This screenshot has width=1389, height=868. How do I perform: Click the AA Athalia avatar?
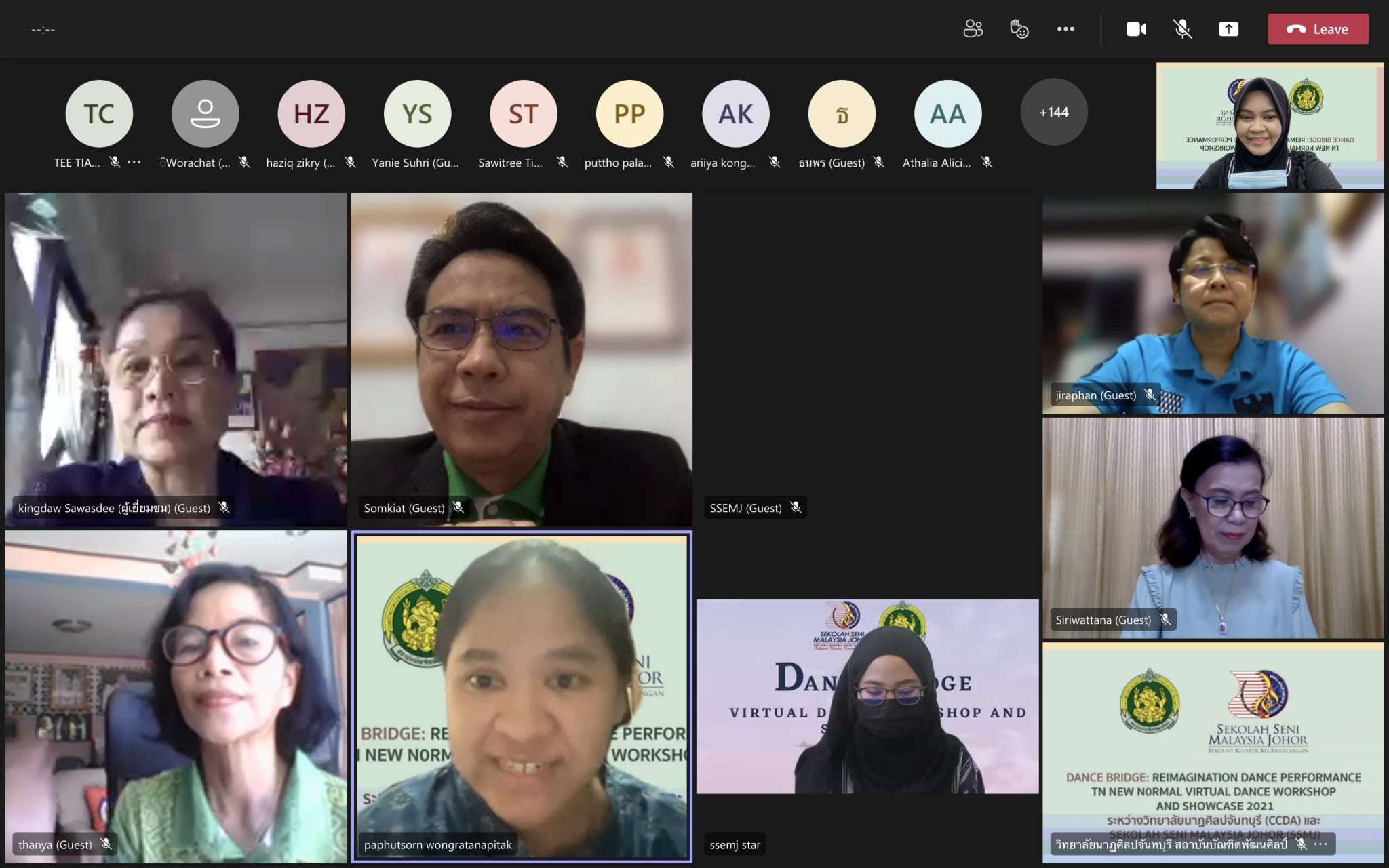pyautogui.click(x=947, y=114)
